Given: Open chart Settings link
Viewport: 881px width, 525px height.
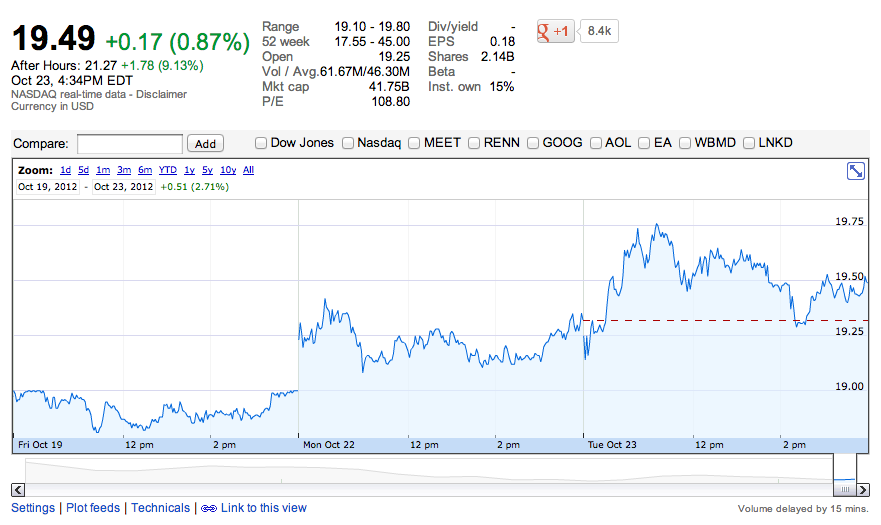Looking at the screenshot, I should coord(33,508).
